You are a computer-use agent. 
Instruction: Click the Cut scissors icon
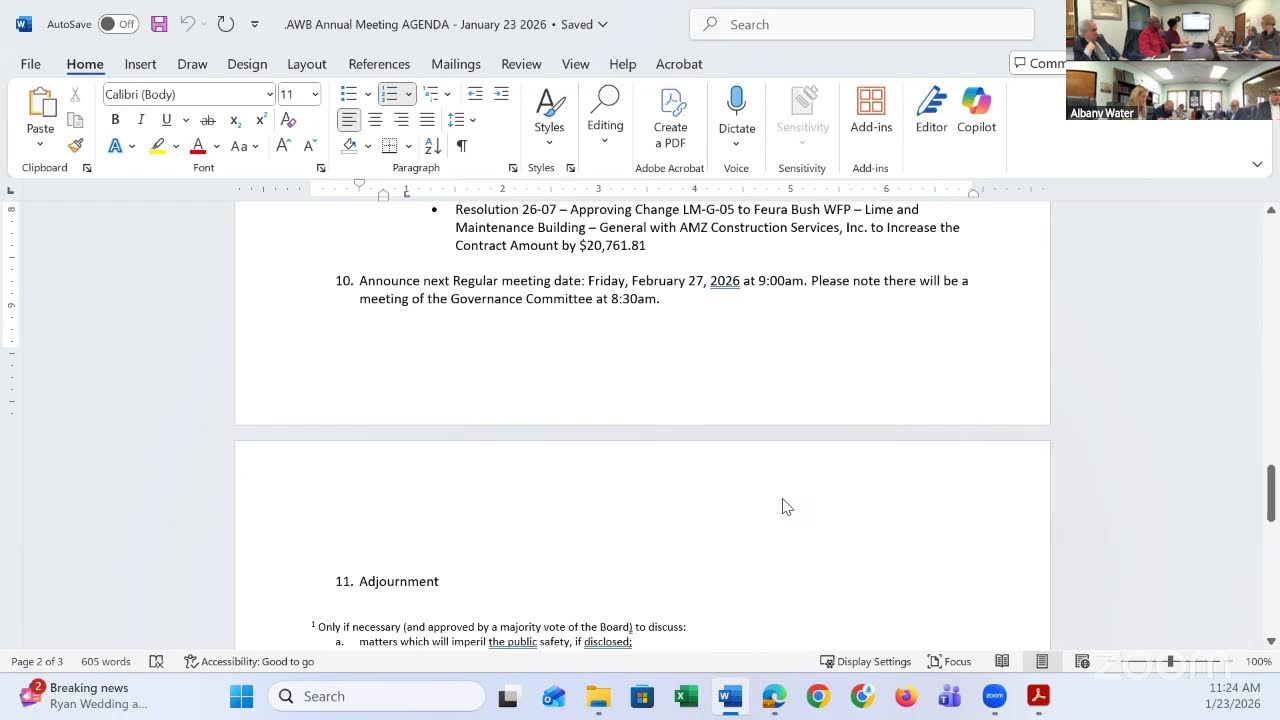point(75,94)
